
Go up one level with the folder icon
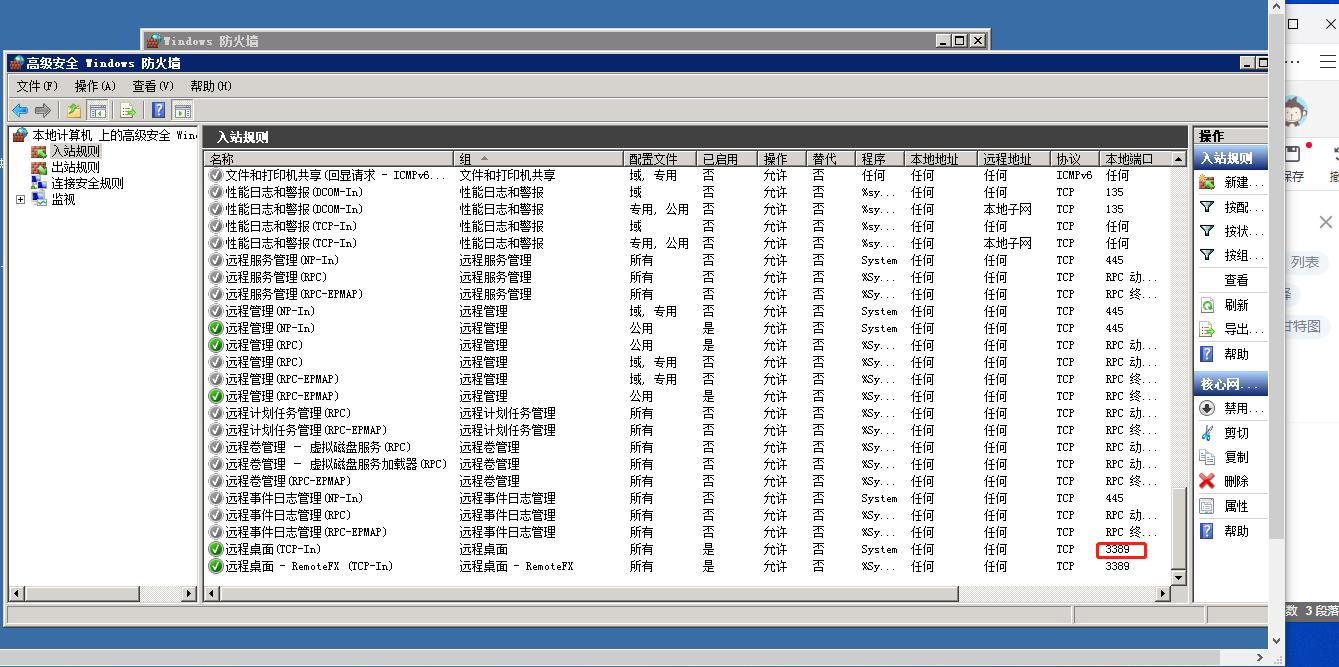coord(74,110)
